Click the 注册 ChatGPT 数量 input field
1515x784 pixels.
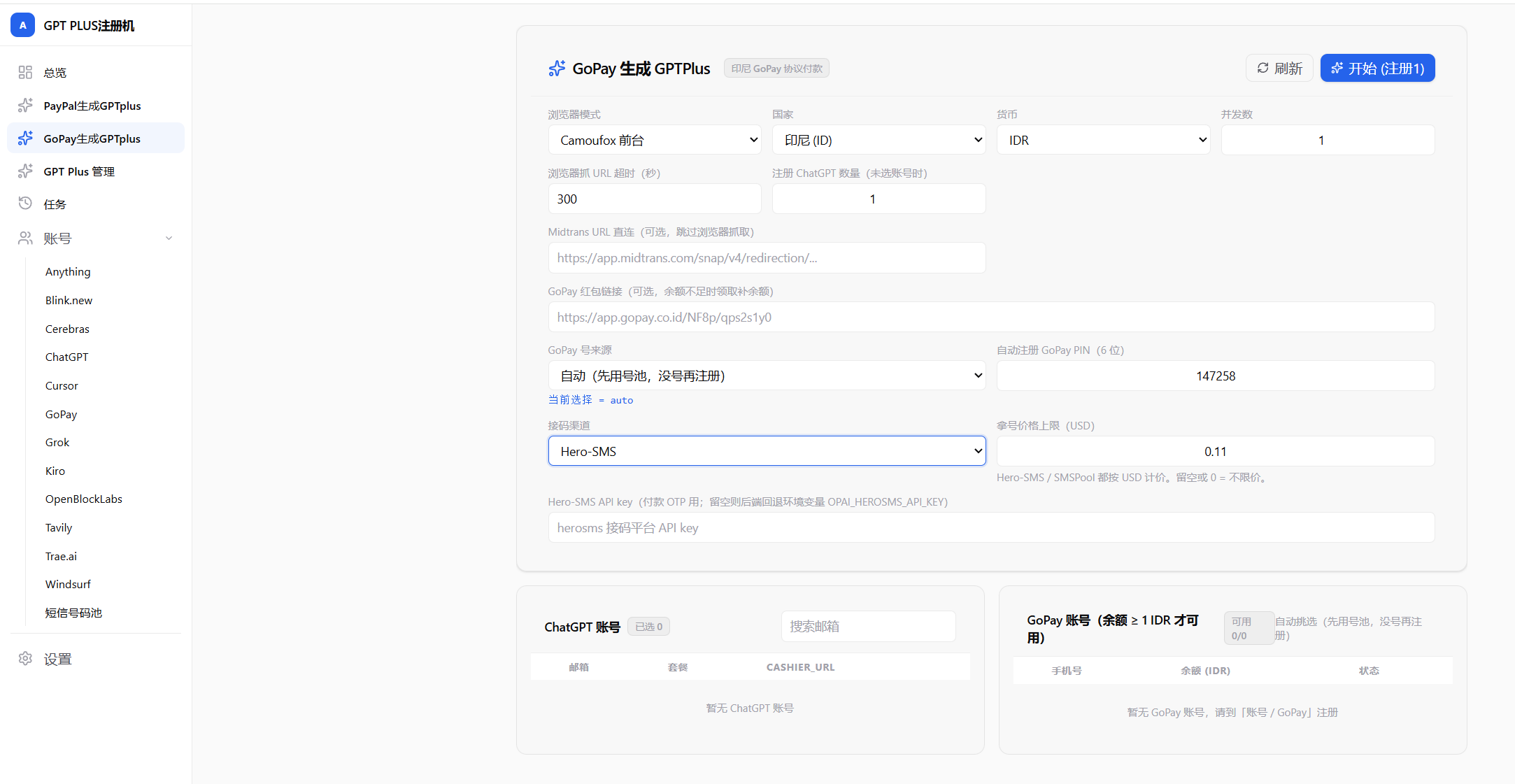pos(879,199)
